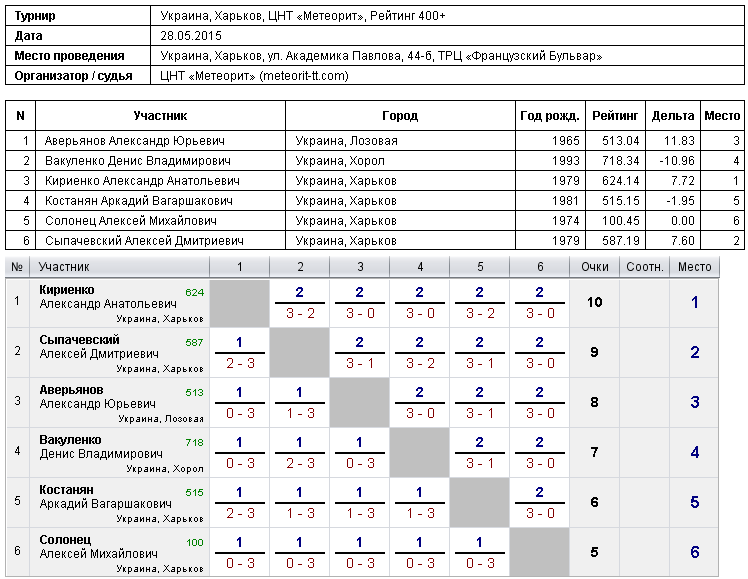748x579 pixels.
Task: Click the city cell 'Украина, Лозовая'
Action: (x=346, y=141)
